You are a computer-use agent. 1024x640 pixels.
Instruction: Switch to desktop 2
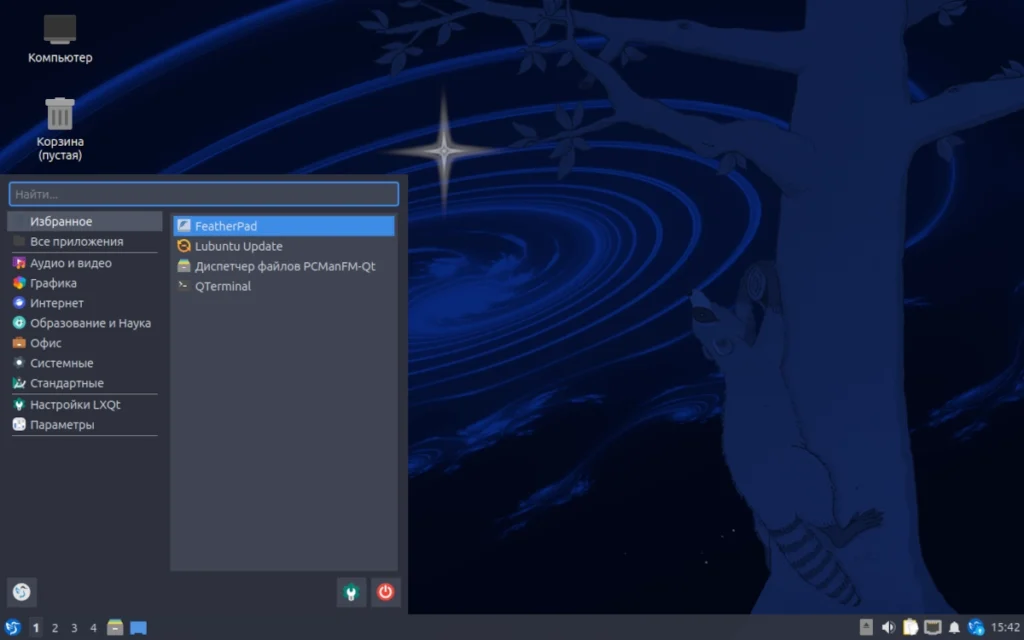pos(55,628)
